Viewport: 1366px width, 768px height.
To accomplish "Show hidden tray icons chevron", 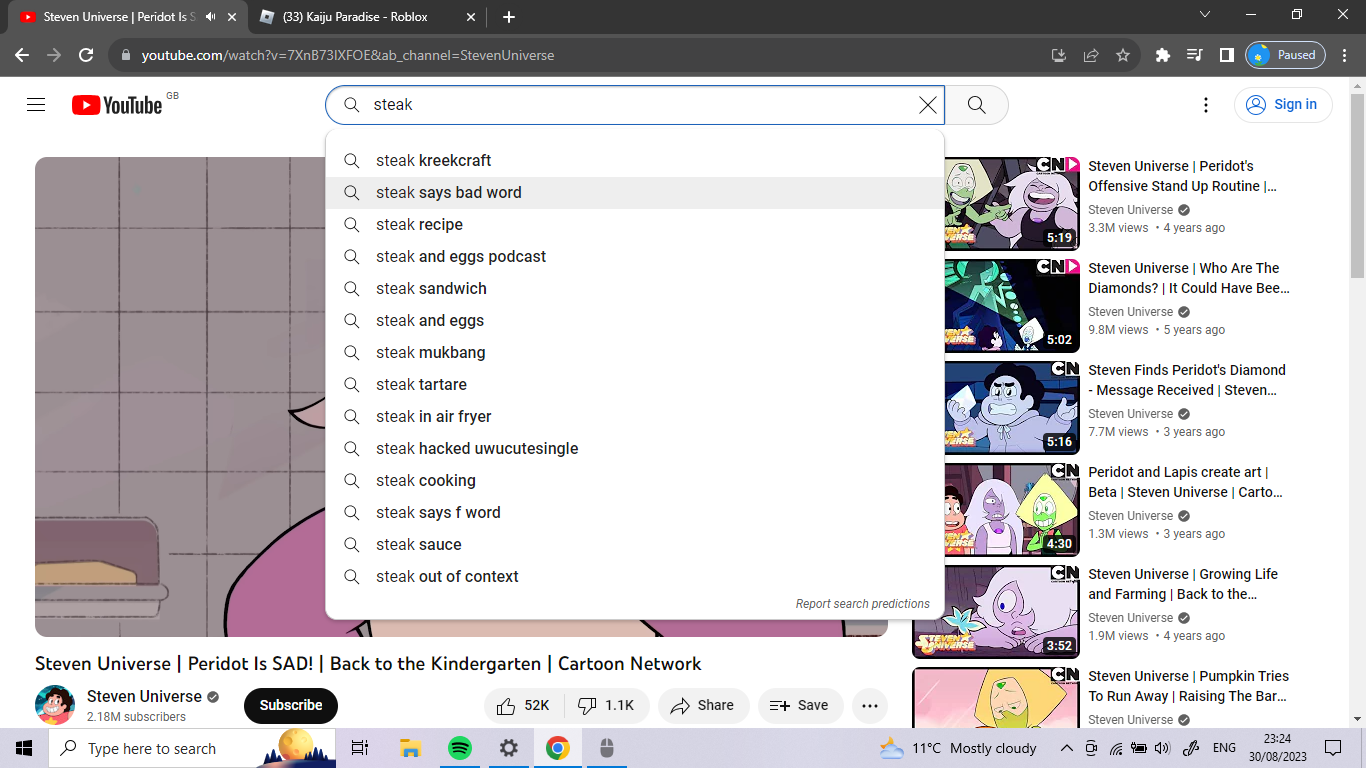I will (1067, 748).
